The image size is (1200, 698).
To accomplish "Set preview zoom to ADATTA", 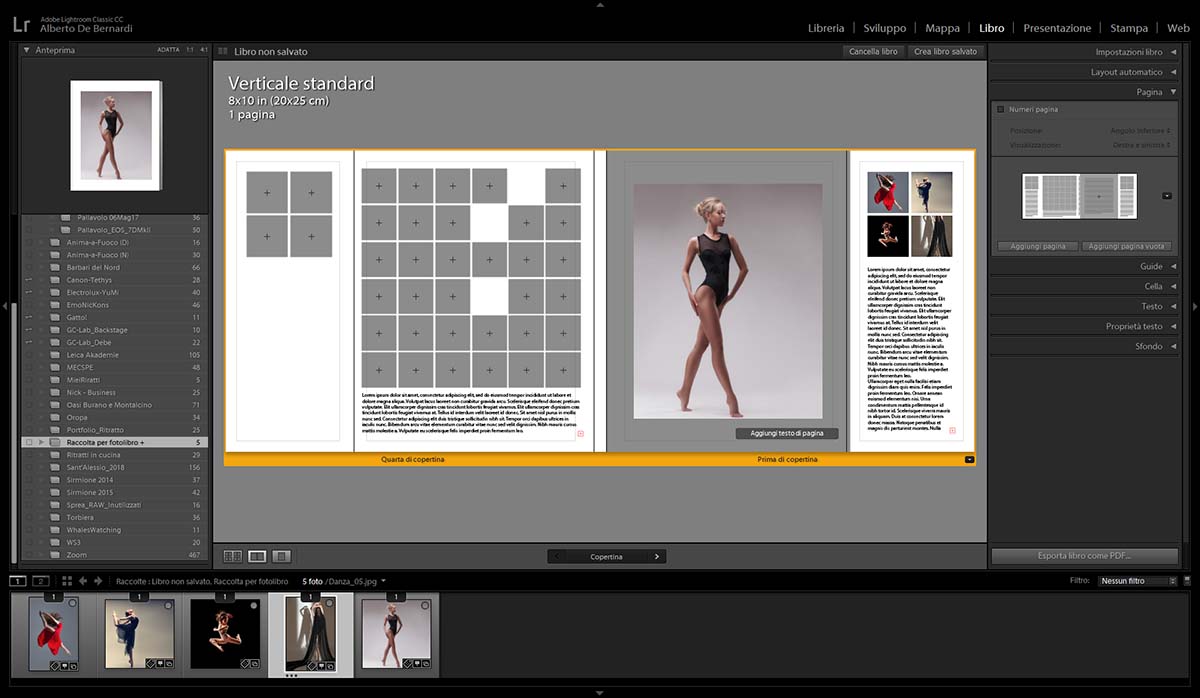I will pyautogui.click(x=168, y=50).
